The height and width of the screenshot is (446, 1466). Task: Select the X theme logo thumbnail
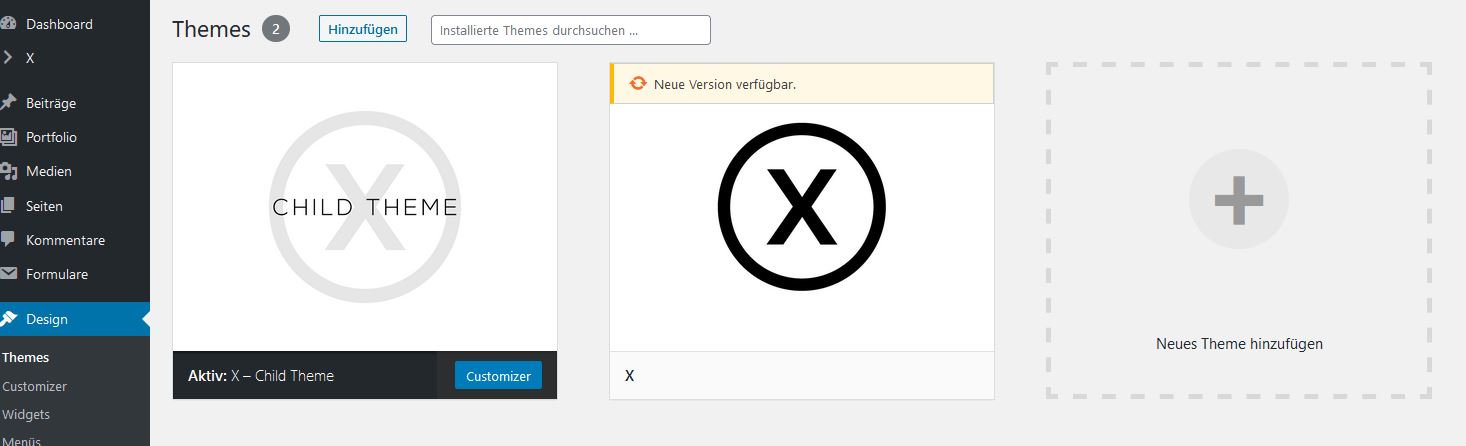(801, 207)
